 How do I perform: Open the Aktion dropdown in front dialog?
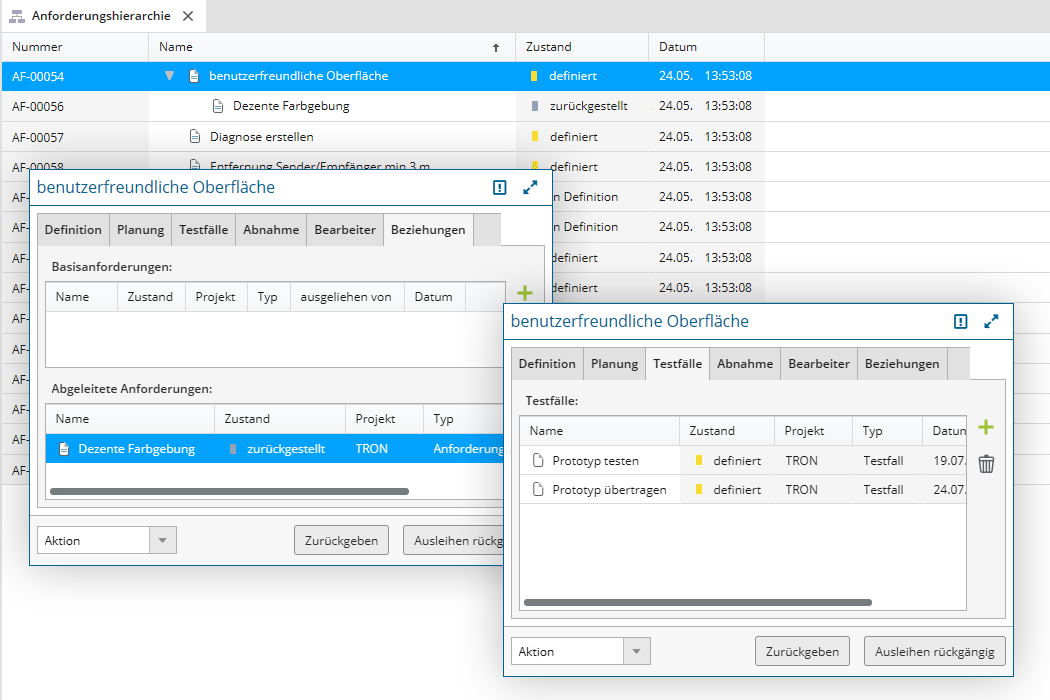(x=636, y=651)
